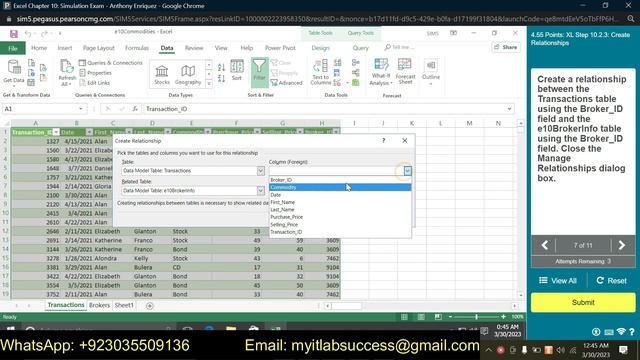The image size is (640, 360).
Task: Click the Forecast Sheet icon
Action: point(405,71)
